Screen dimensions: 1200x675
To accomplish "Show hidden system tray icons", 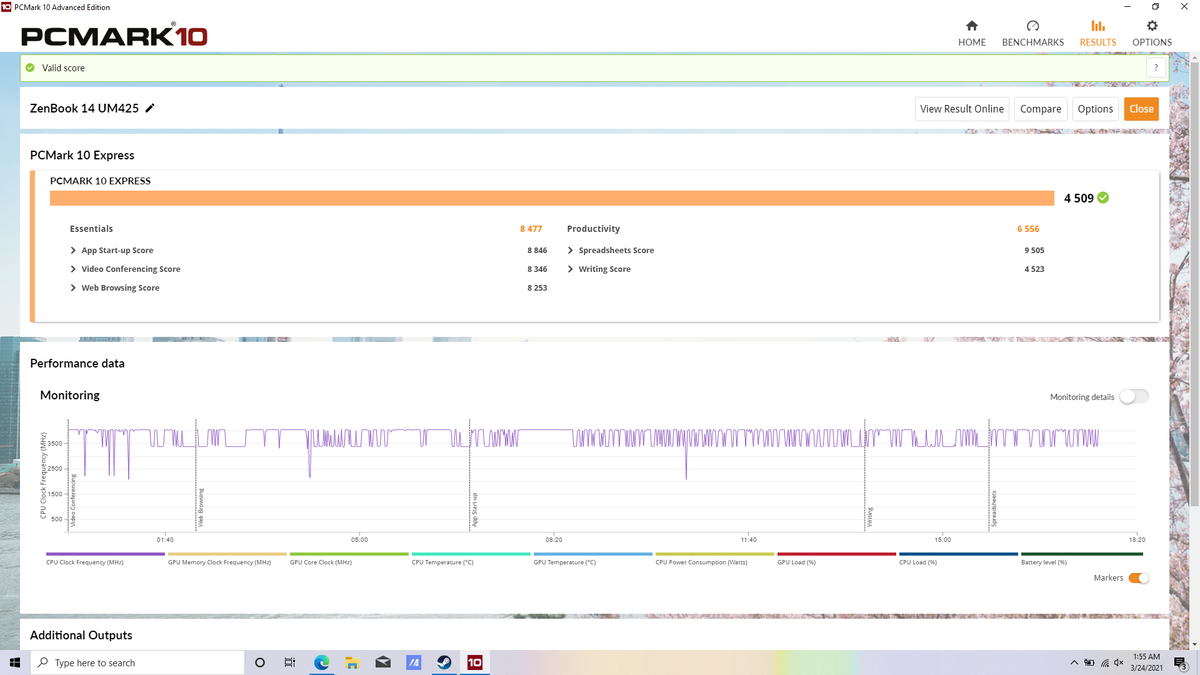I will pos(1075,662).
